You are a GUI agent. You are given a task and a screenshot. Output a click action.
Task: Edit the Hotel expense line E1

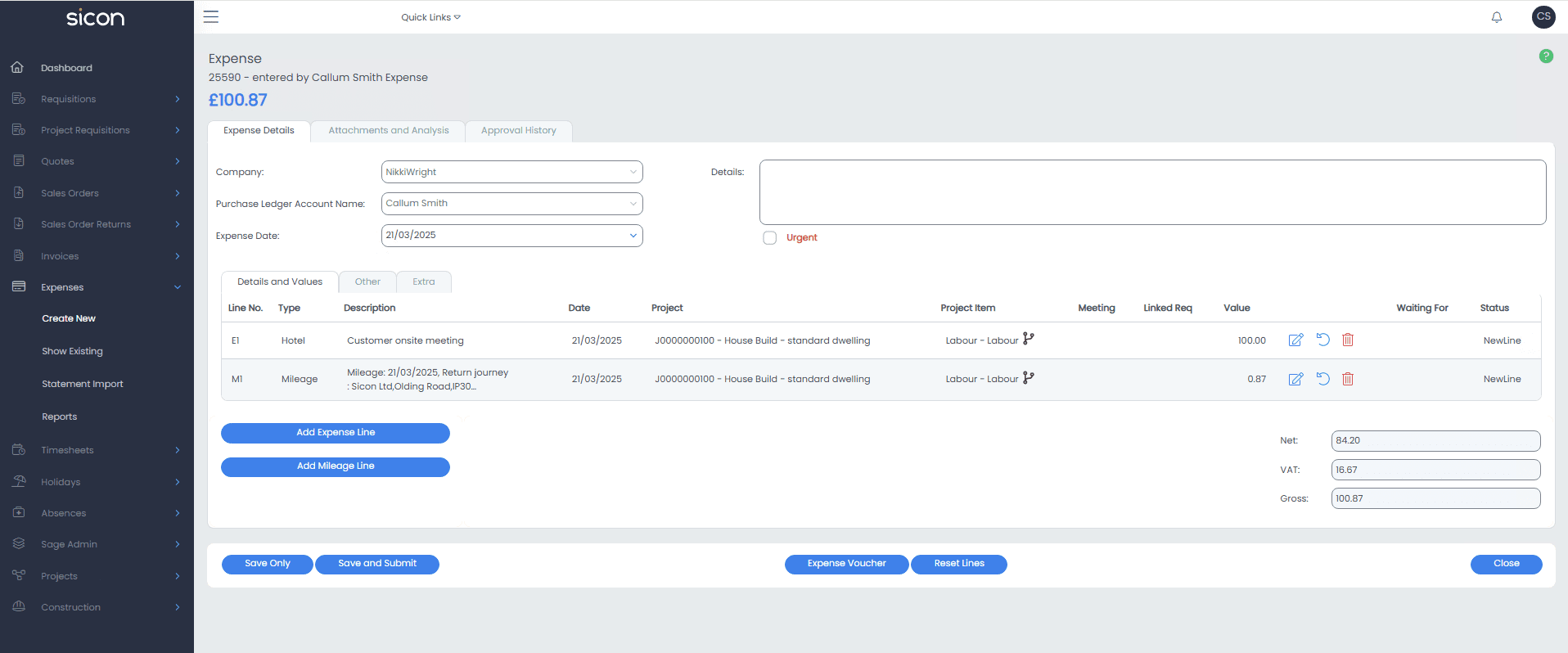tap(1295, 340)
